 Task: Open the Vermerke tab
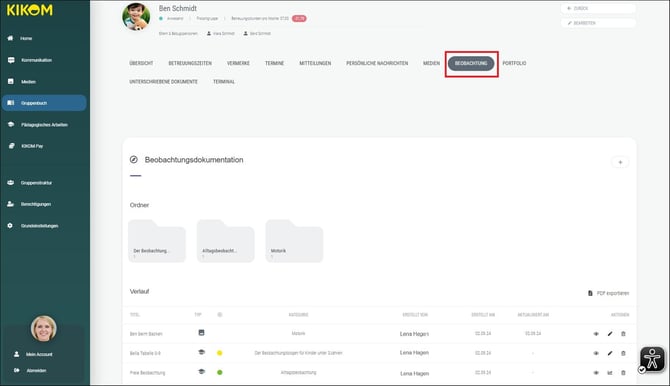coord(238,63)
